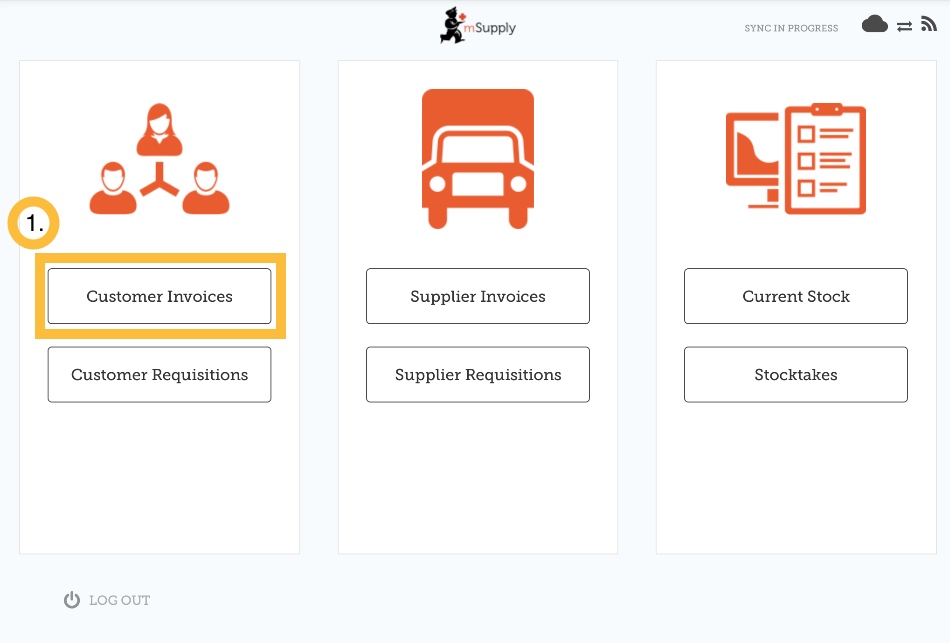The width and height of the screenshot is (950, 643).
Task: Click the two-way sync arrows icon
Action: tap(904, 27)
